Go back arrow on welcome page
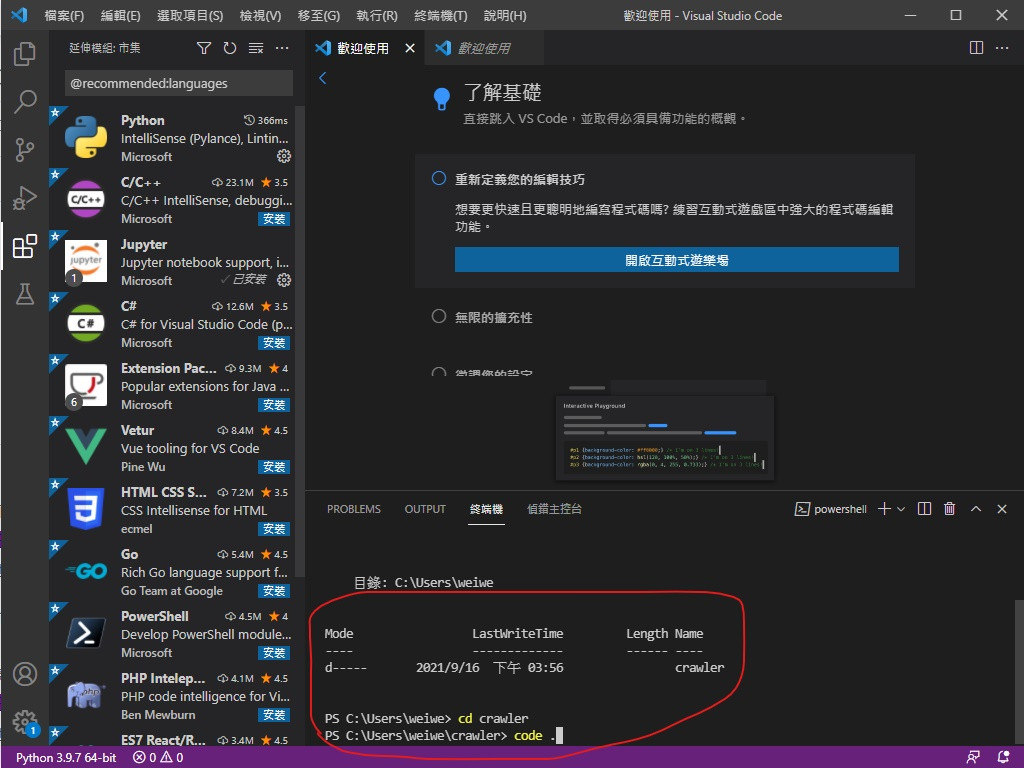The height and width of the screenshot is (768, 1024). click(x=323, y=78)
